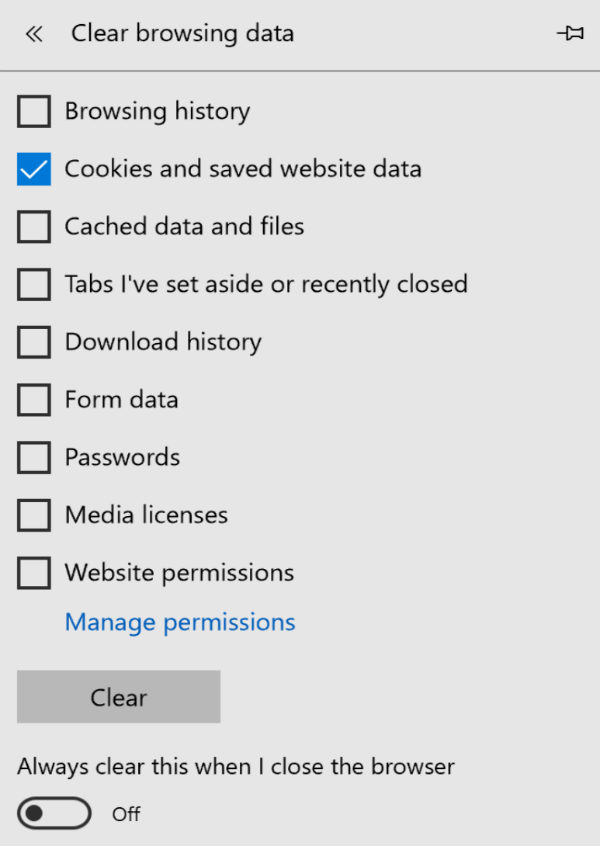Screen dimensions: 600x846
Task: Check the Browsing history checkbox
Action: point(34,111)
